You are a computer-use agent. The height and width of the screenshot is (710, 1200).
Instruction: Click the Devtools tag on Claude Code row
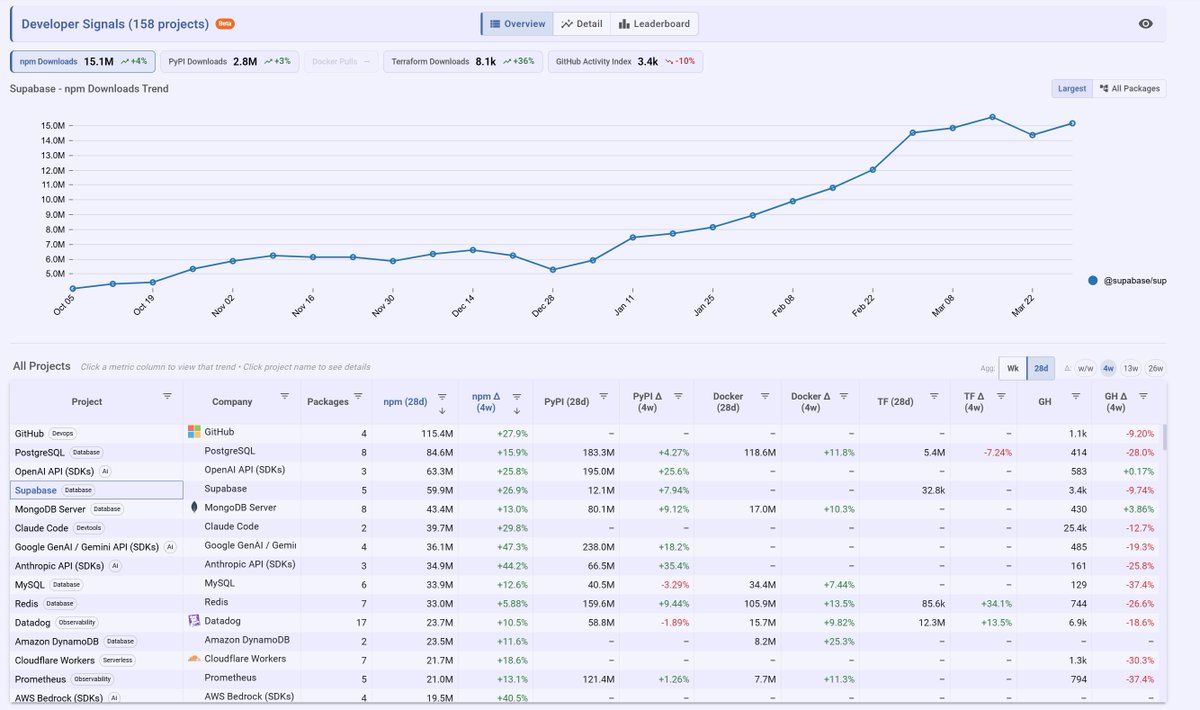[89, 528]
